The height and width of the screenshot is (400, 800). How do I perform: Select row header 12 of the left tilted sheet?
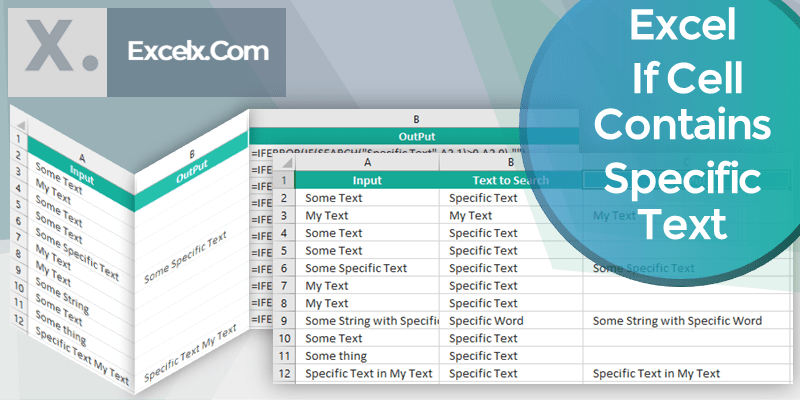[x=18, y=321]
